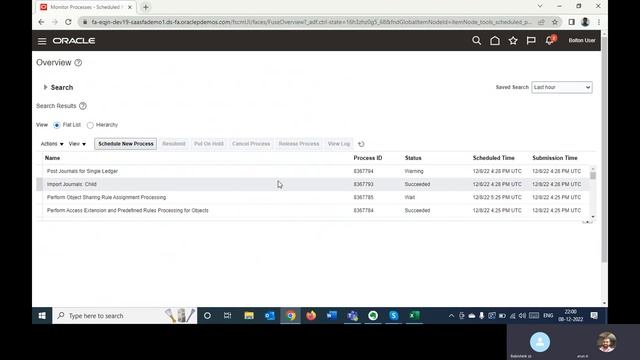Click the Release Process button

click(x=299, y=144)
